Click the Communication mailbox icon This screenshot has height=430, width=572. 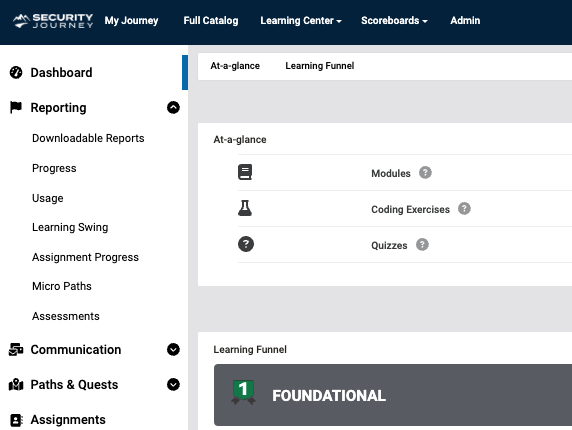16,349
